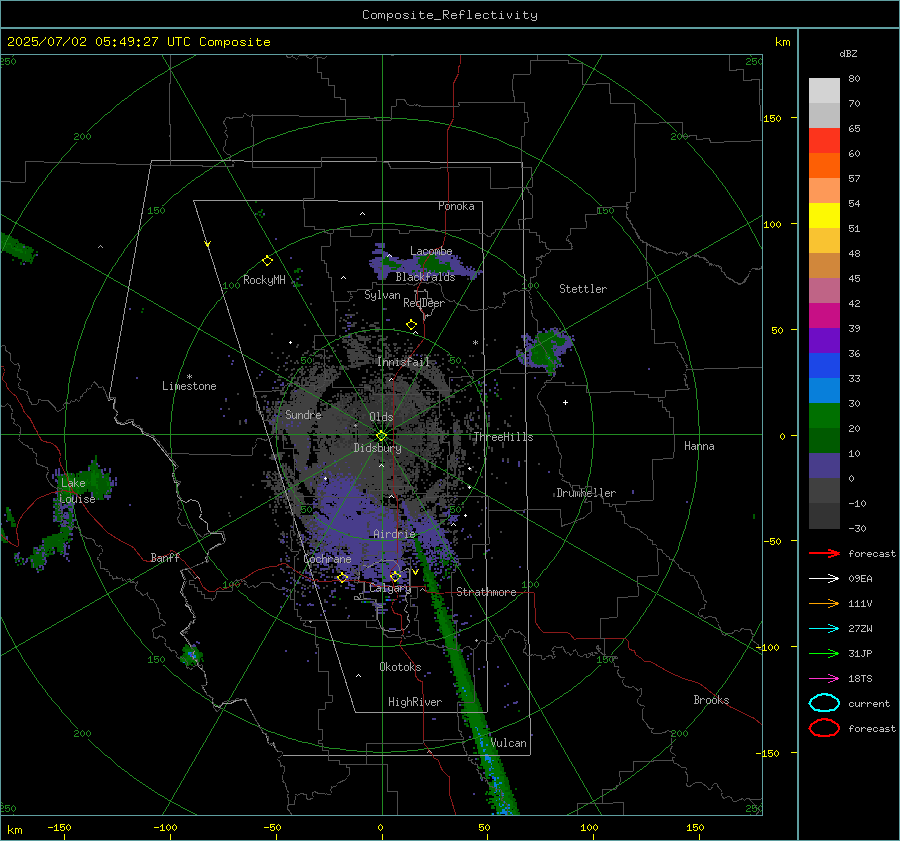This screenshot has height=841, width=900.
Task: Click the Sylvan label
Action: 382,295
